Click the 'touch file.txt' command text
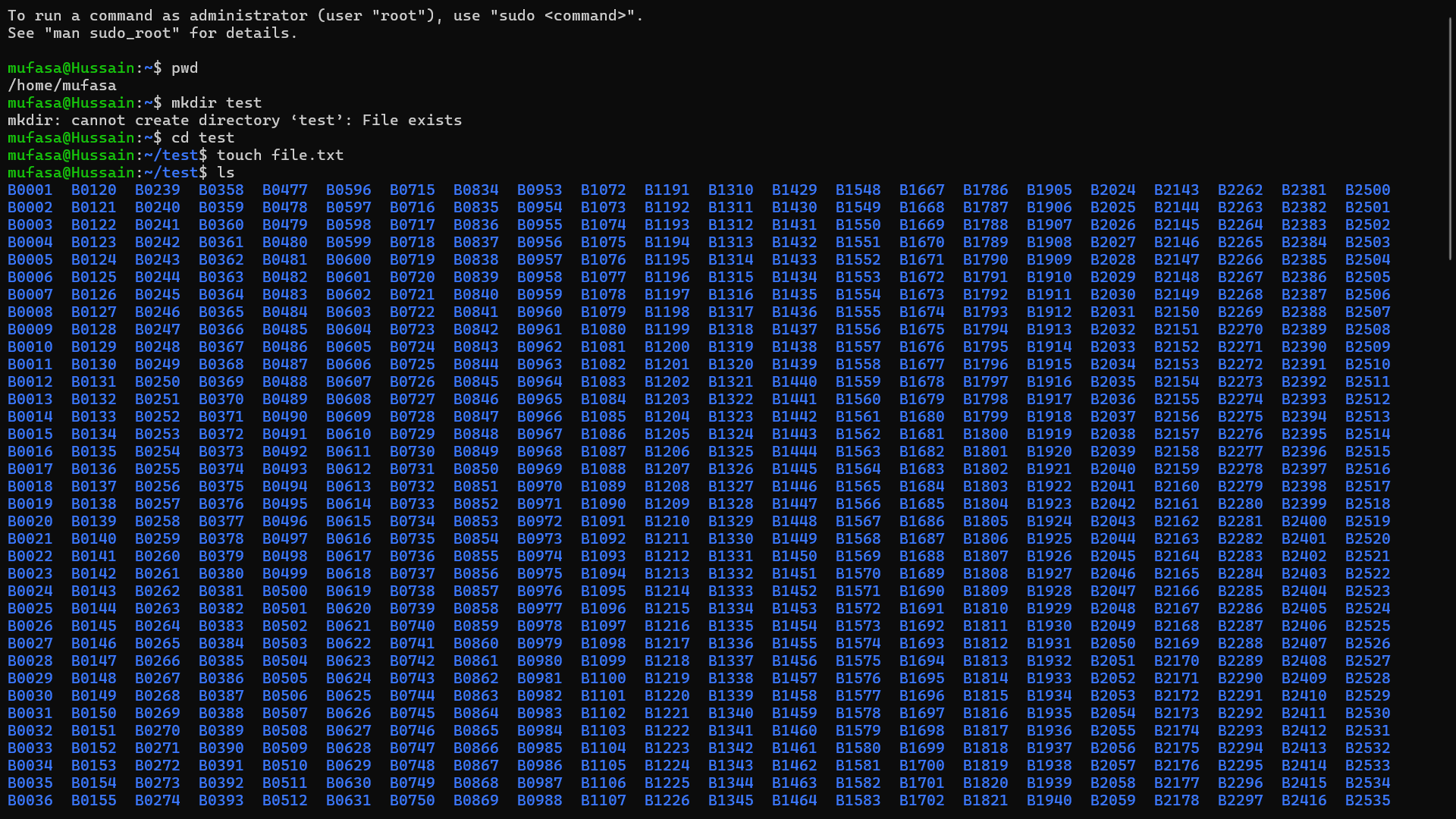The image size is (1456, 819). click(280, 155)
